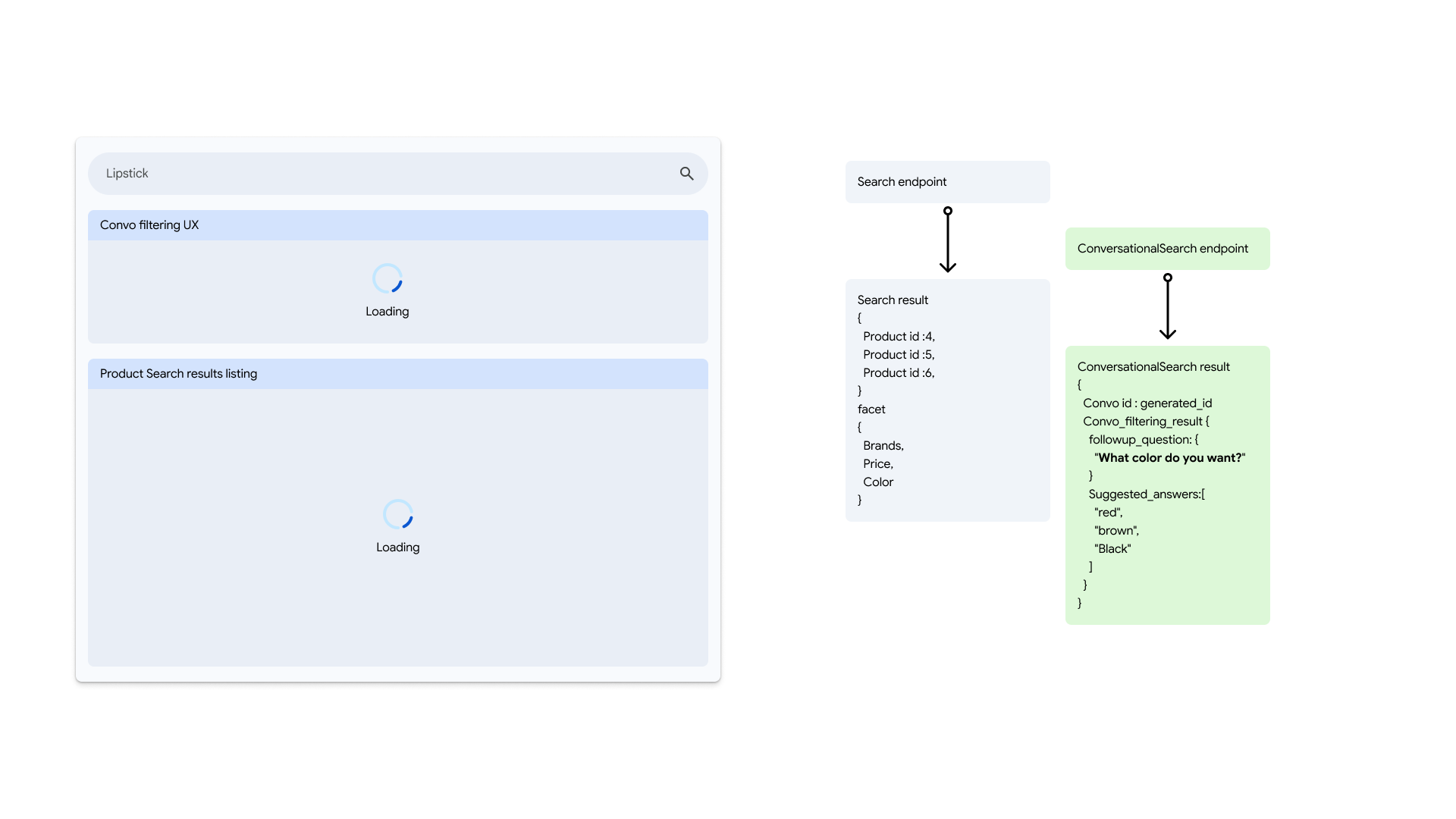Click the Price facet entry
The width and height of the screenshot is (1456, 819).
tap(878, 464)
